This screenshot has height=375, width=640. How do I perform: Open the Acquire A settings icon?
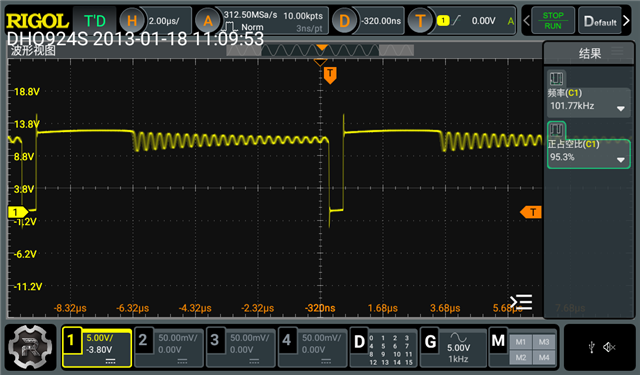click(208, 21)
